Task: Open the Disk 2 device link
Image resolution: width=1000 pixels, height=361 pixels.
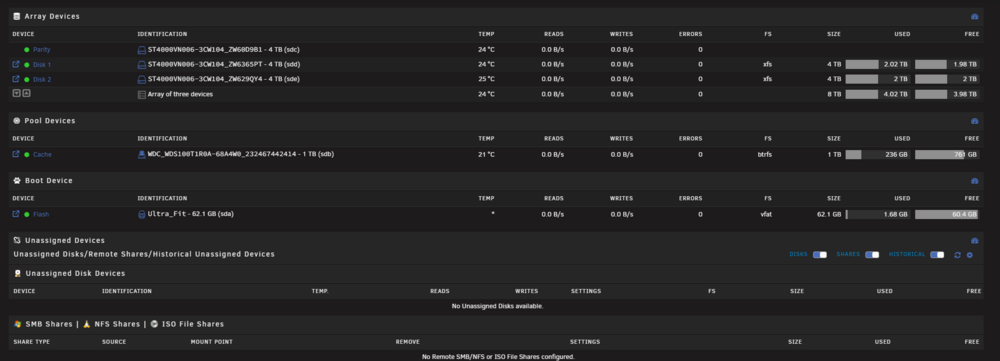Action: pos(42,79)
